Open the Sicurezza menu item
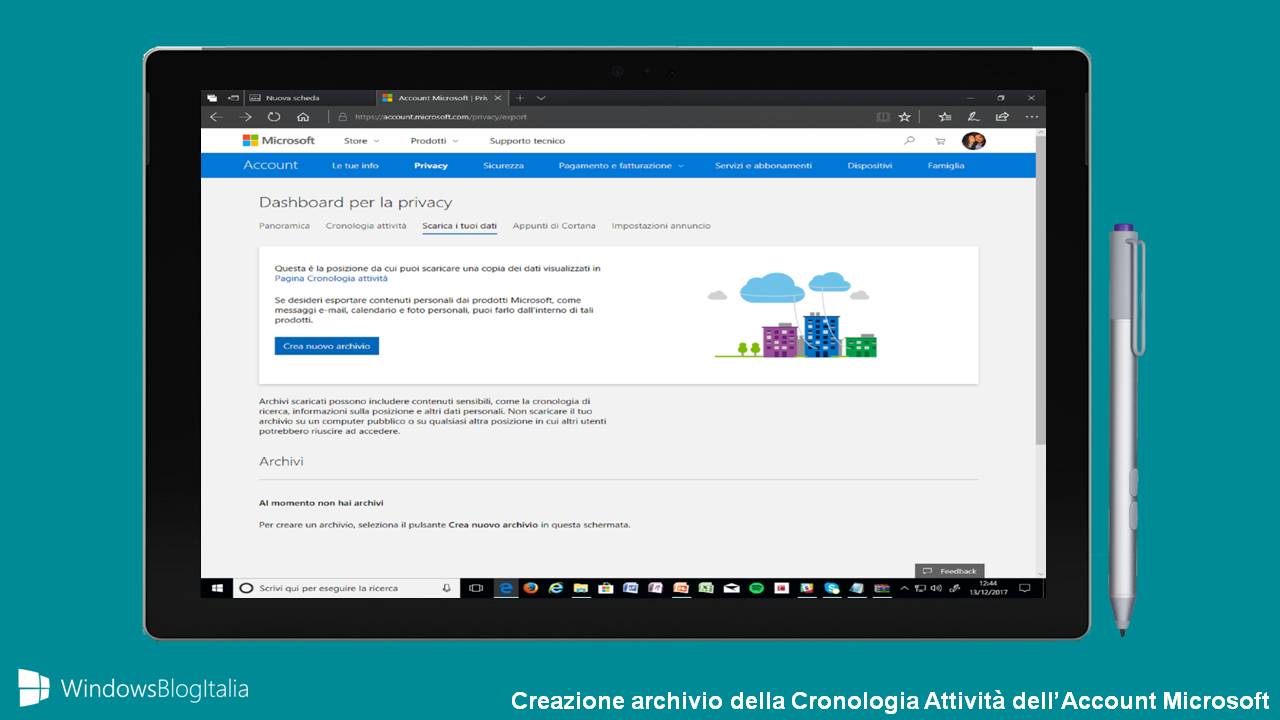The width and height of the screenshot is (1280, 720). (503, 166)
